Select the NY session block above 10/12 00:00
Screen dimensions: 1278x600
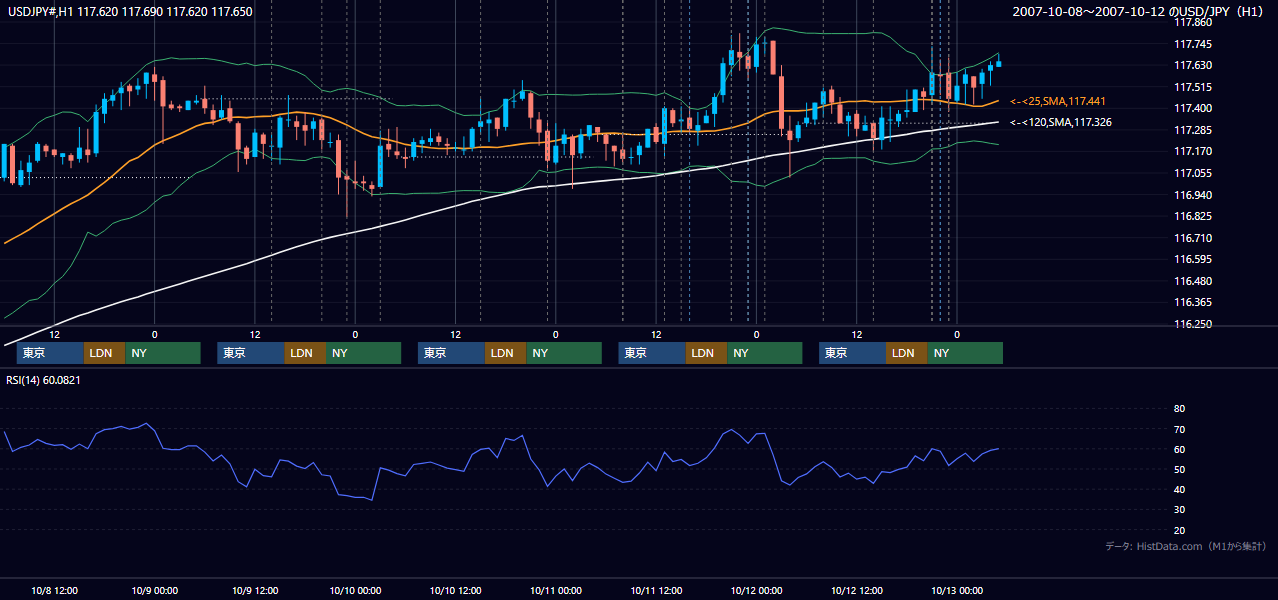click(764, 353)
